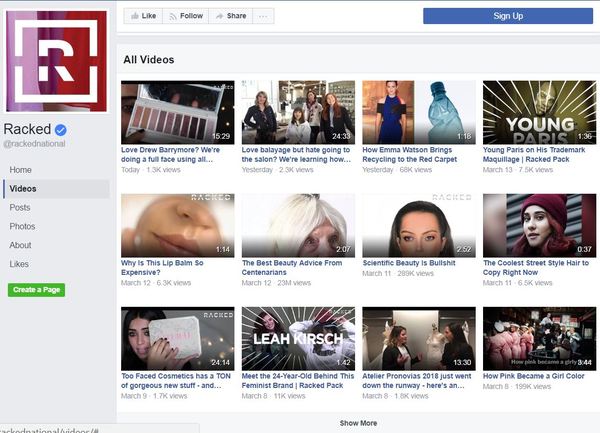The image size is (600, 433).
Task: Click the 'Yesterday · 68K views' text
Action: point(397,170)
